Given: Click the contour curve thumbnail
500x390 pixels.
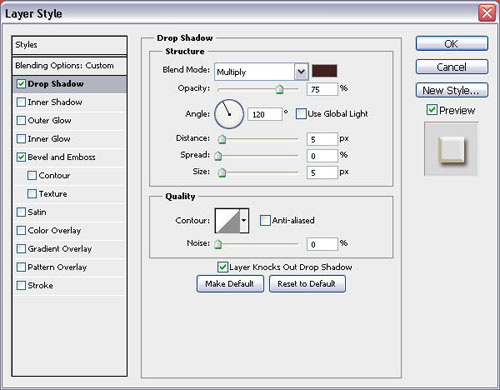Looking at the screenshot, I should tap(228, 221).
